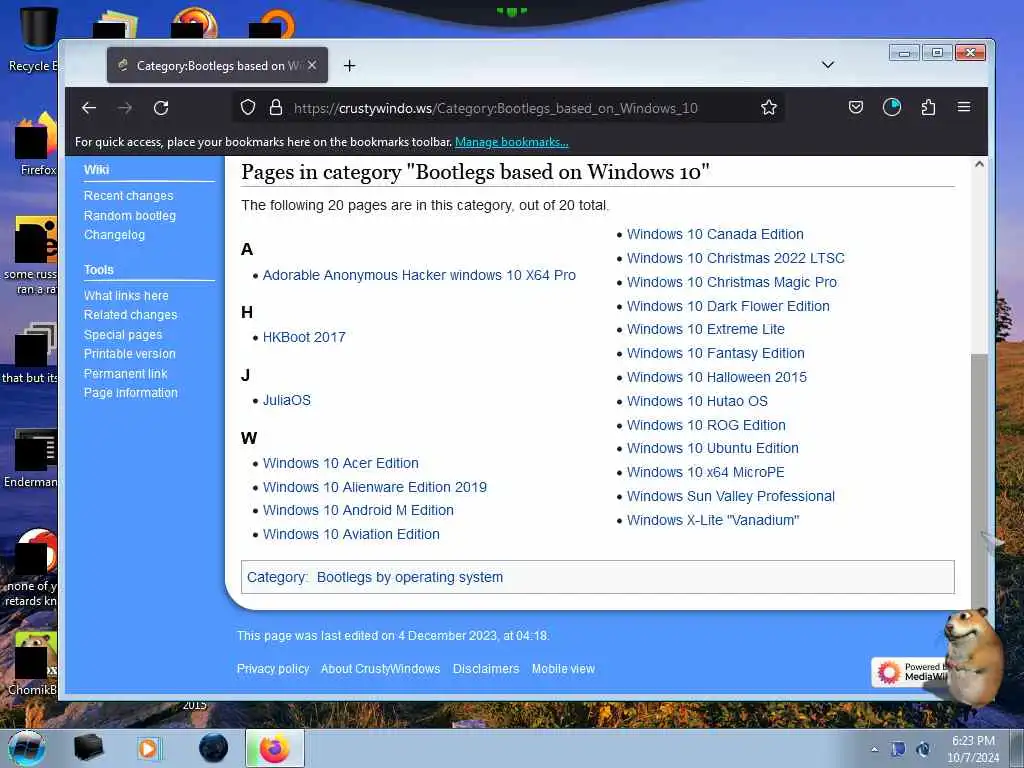
Task: Open the Manage bookmarks link
Action: 511,142
